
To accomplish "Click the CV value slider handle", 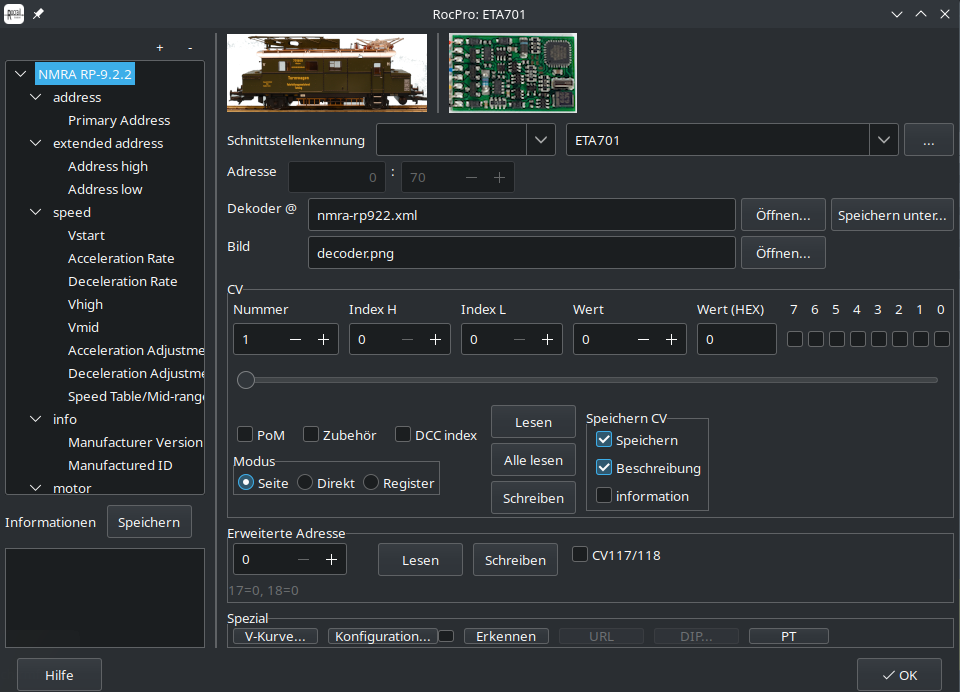I will coord(246,380).
